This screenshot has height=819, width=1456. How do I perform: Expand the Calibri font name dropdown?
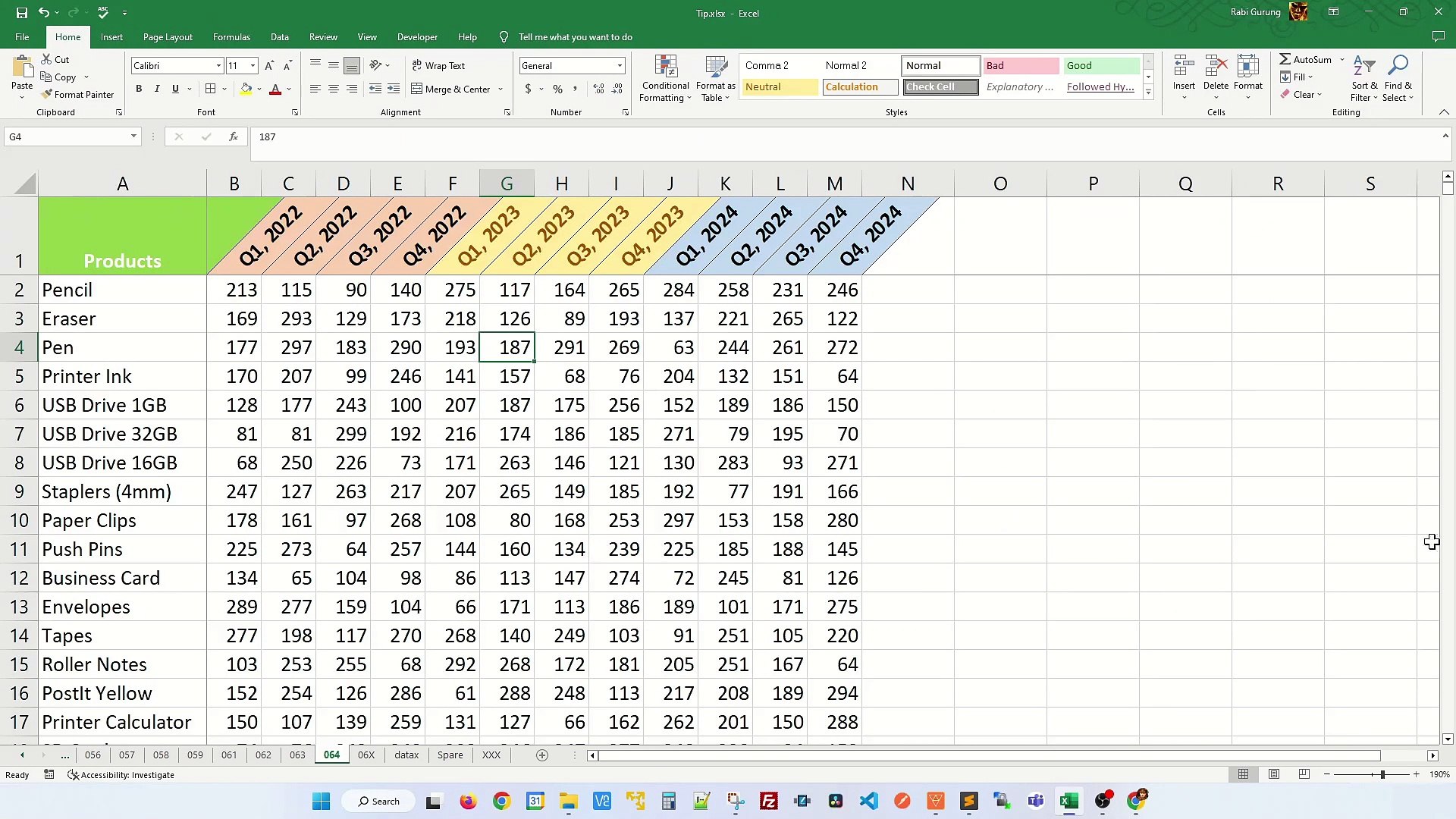[x=218, y=66]
